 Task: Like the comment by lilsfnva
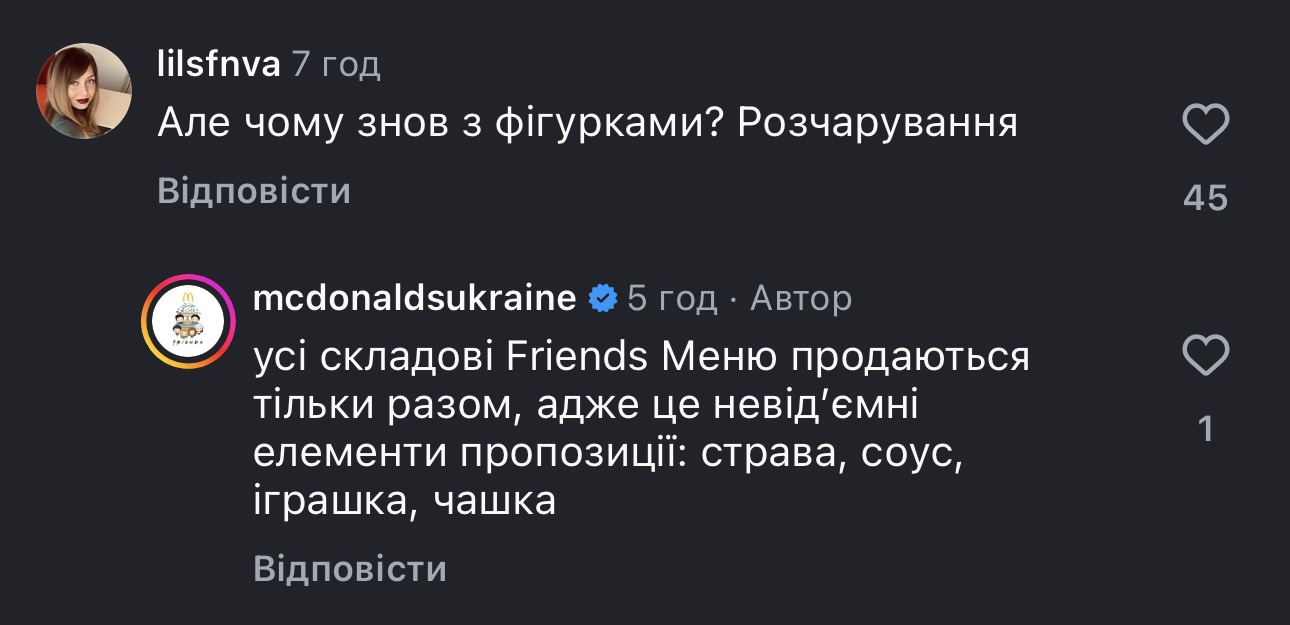[x=1205, y=127]
